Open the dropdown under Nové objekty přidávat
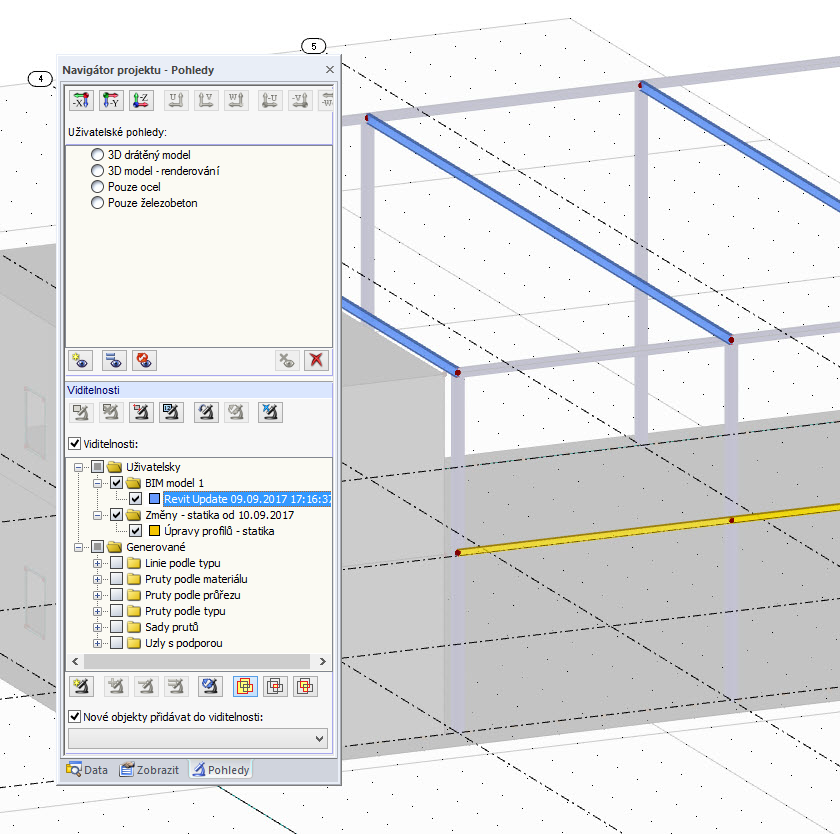Viewport: 840px width, 834px height. click(x=198, y=739)
